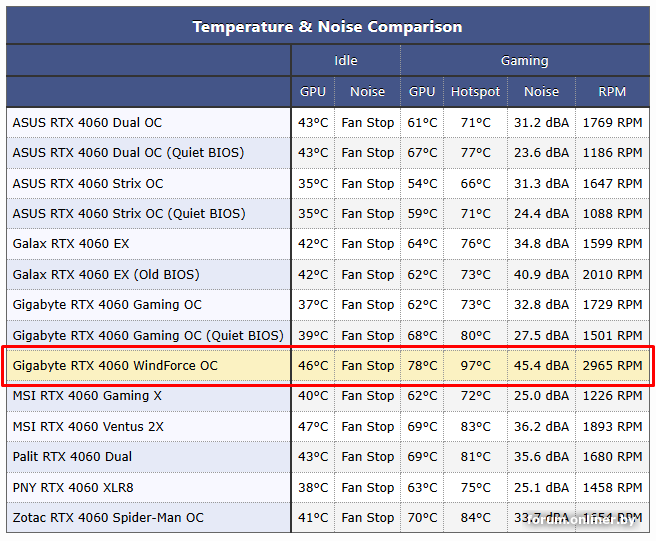Select the PNY RTX 4060 XLR8 label
Image resolution: width=656 pixels, height=541 pixels.
[x=73, y=487]
